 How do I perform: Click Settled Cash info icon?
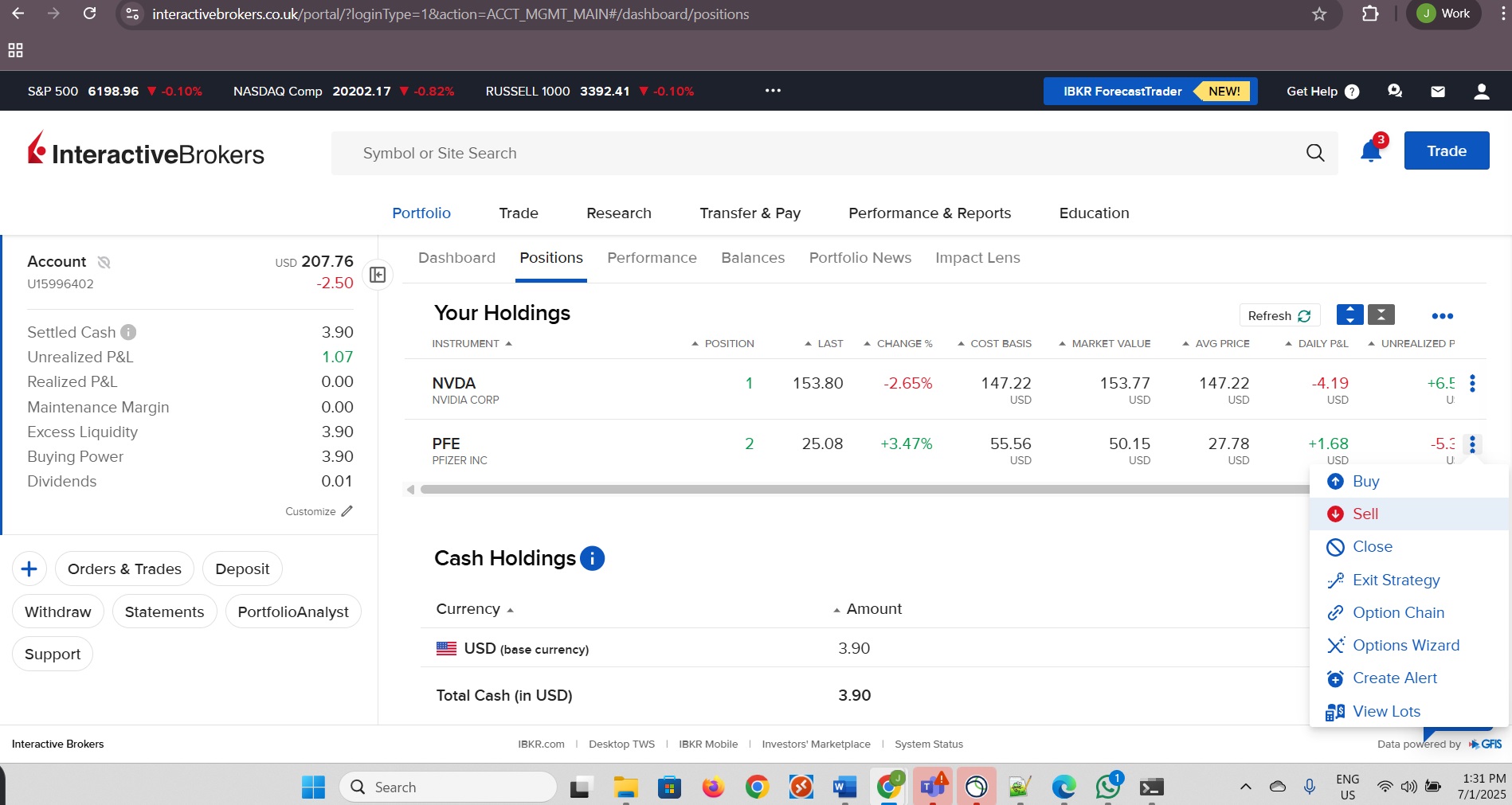(x=128, y=332)
